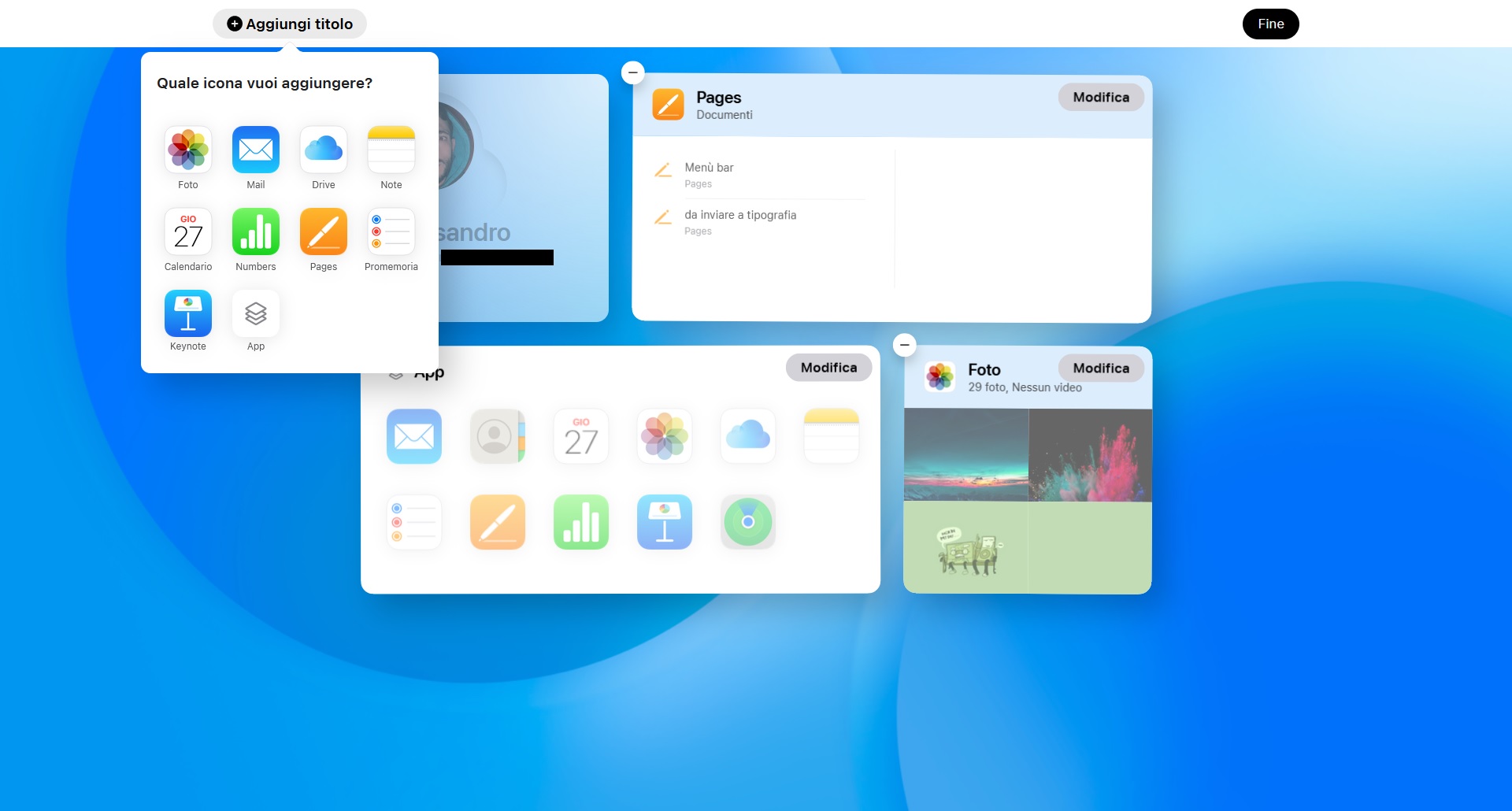Screen dimensions: 1512x811
Task: Open the Menù bar Pages document
Action: click(709, 174)
